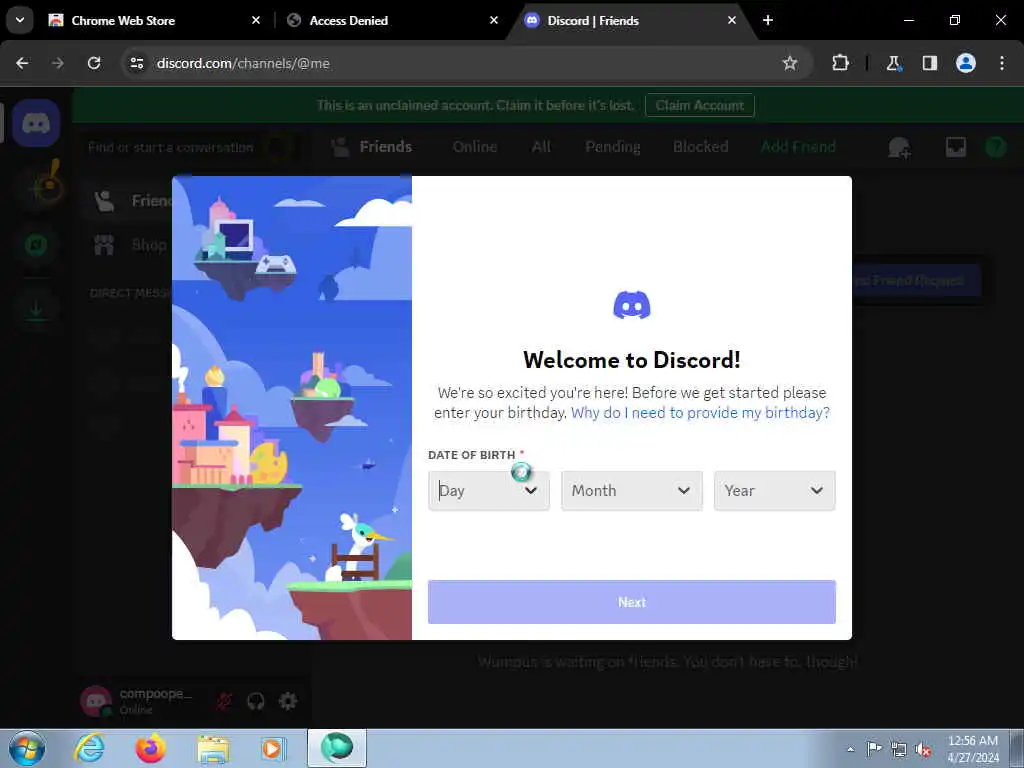Click the Action Center flag tray icon
Image resolution: width=1024 pixels, height=768 pixels.
tap(874, 749)
